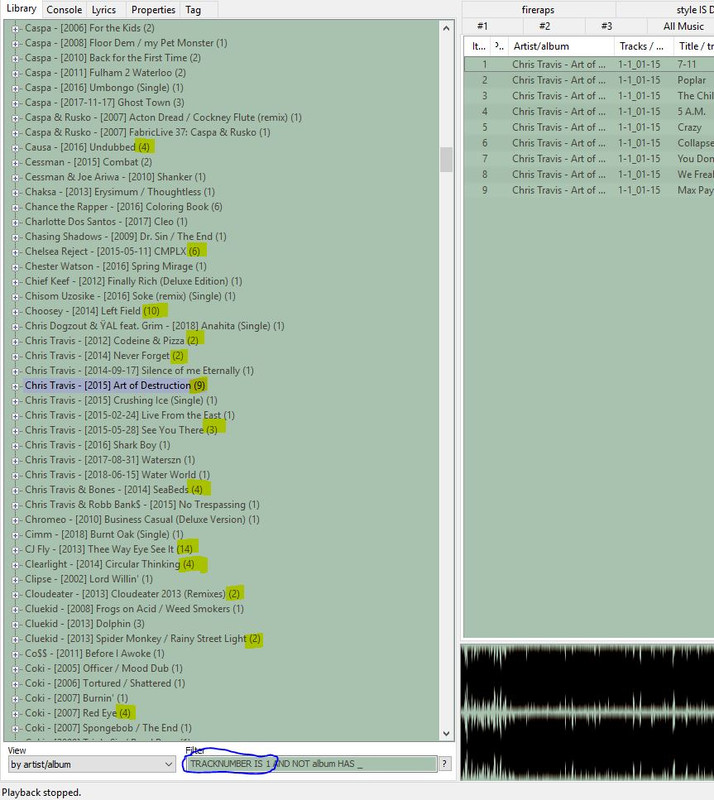714x800 pixels.
Task: Select Chris Travis - [2016] Shark Boy
Action: click(x=97, y=445)
